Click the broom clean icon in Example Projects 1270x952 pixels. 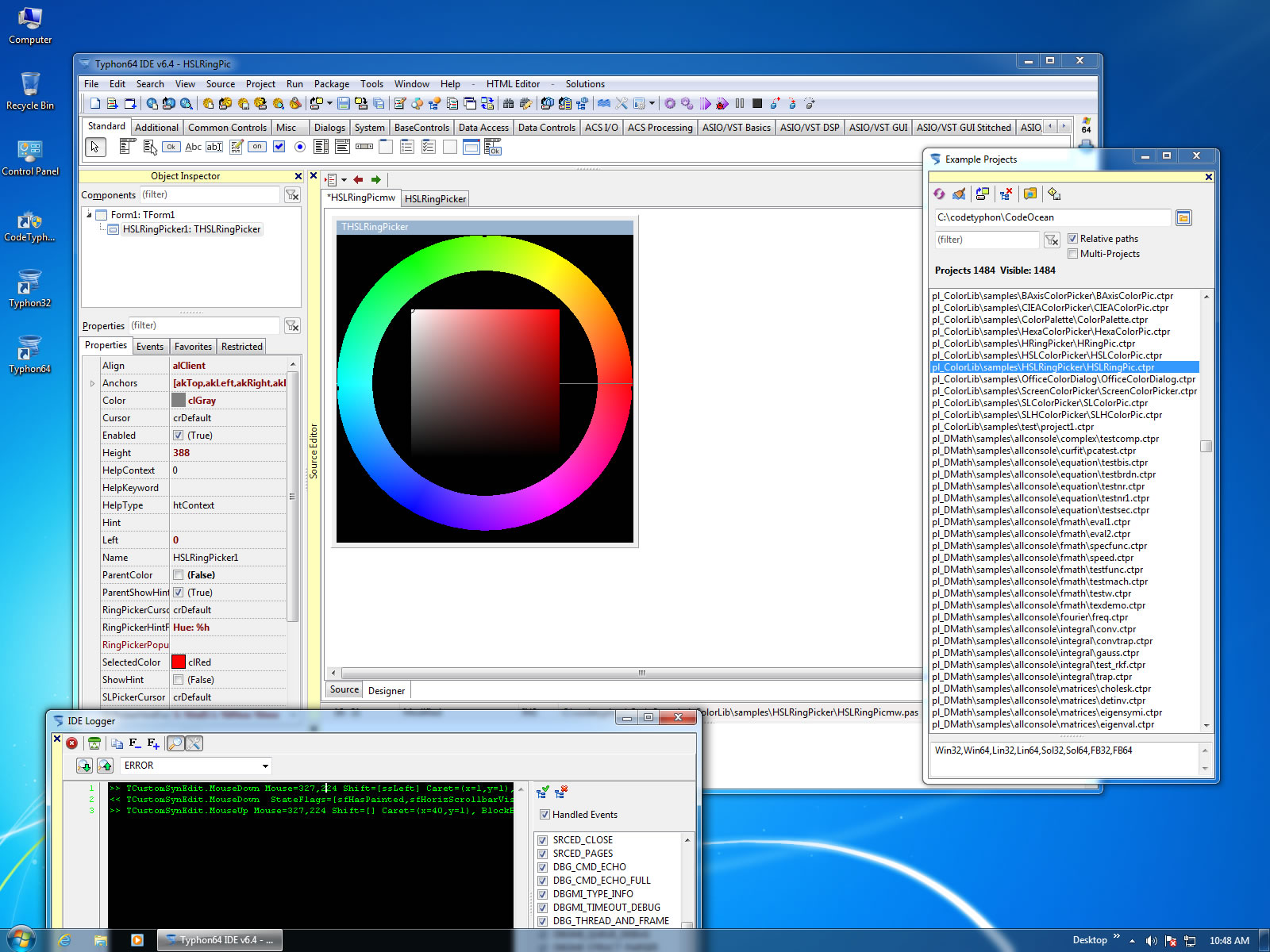[959, 194]
